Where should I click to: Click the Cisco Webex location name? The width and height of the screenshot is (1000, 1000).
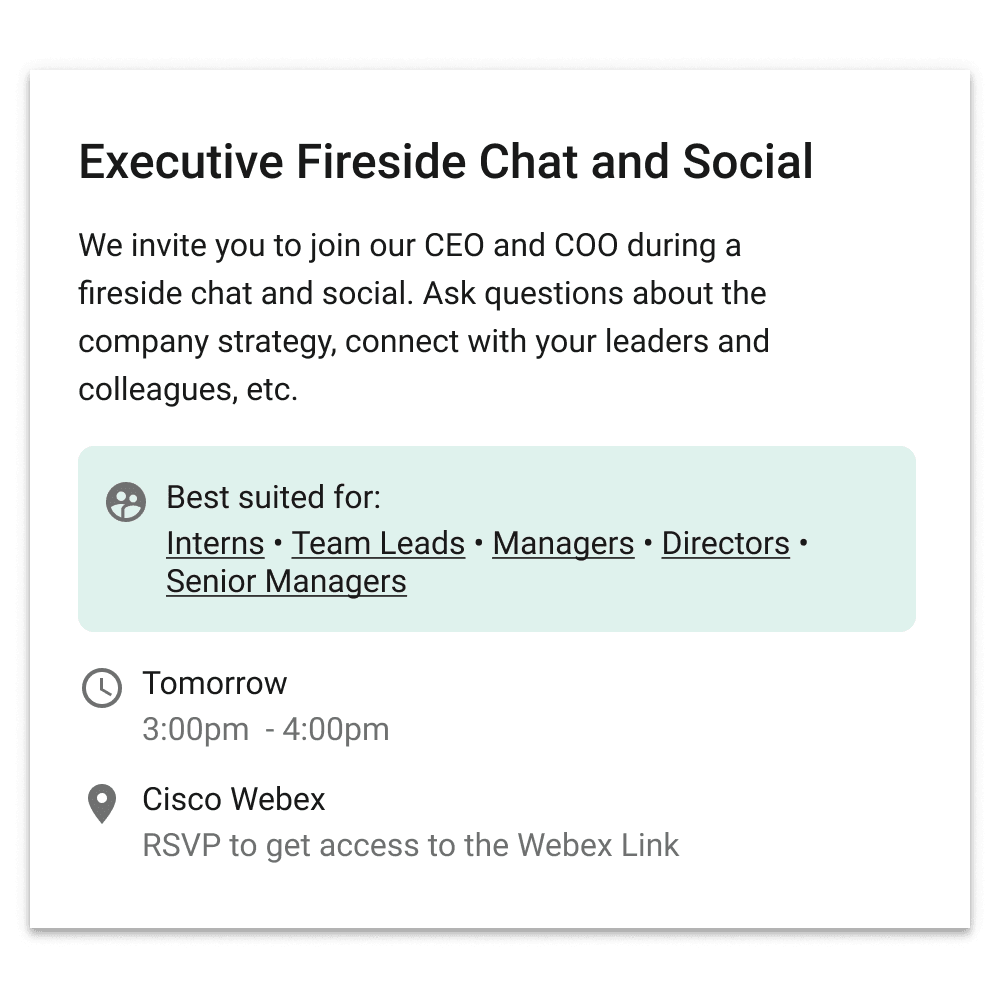click(x=233, y=800)
